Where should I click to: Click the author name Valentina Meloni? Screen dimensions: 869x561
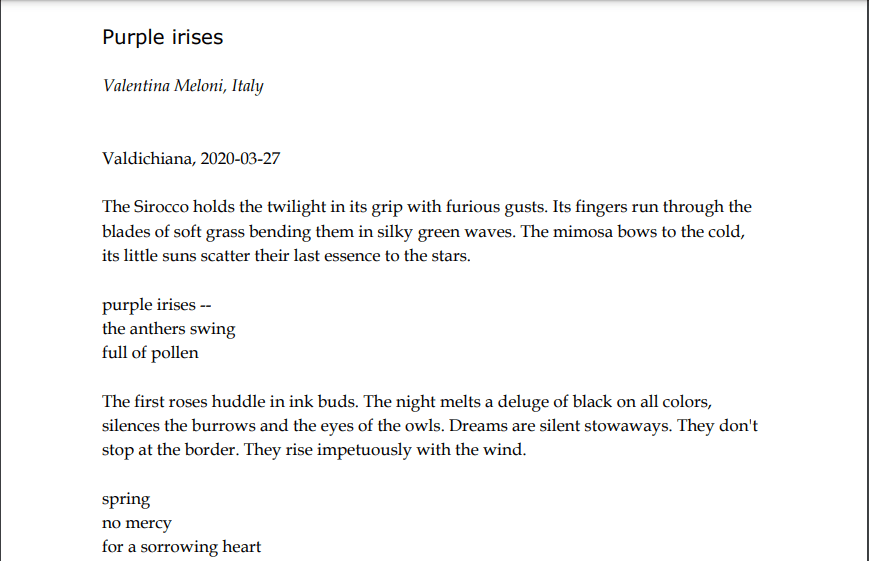click(x=164, y=86)
